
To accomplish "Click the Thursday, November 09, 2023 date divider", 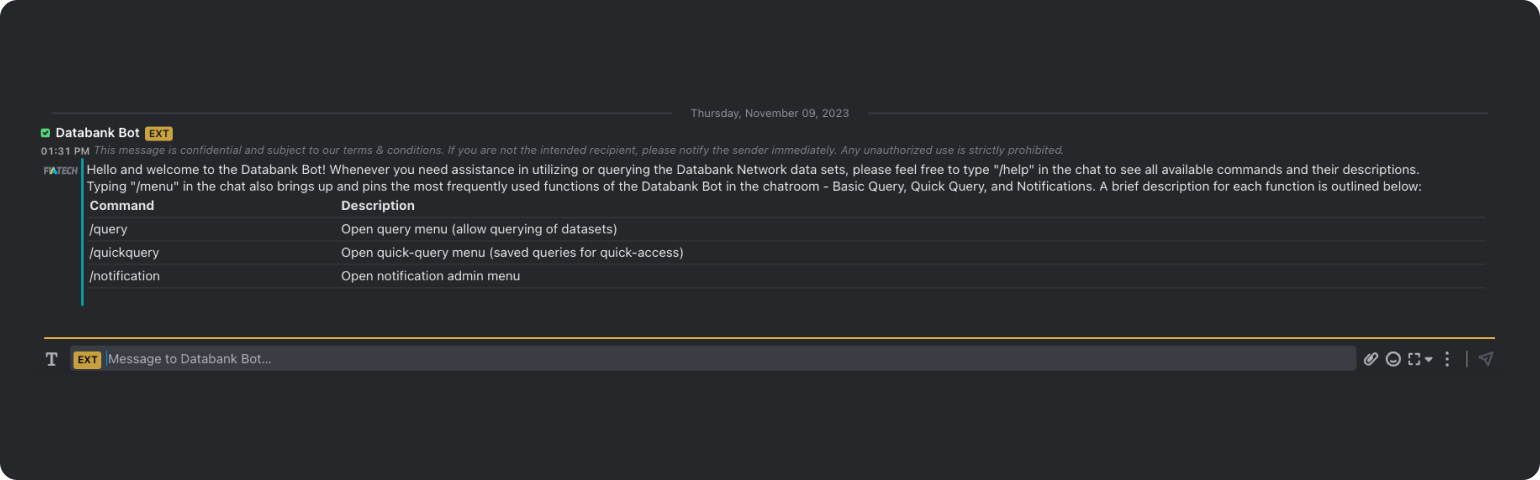I will [x=769, y=113].
